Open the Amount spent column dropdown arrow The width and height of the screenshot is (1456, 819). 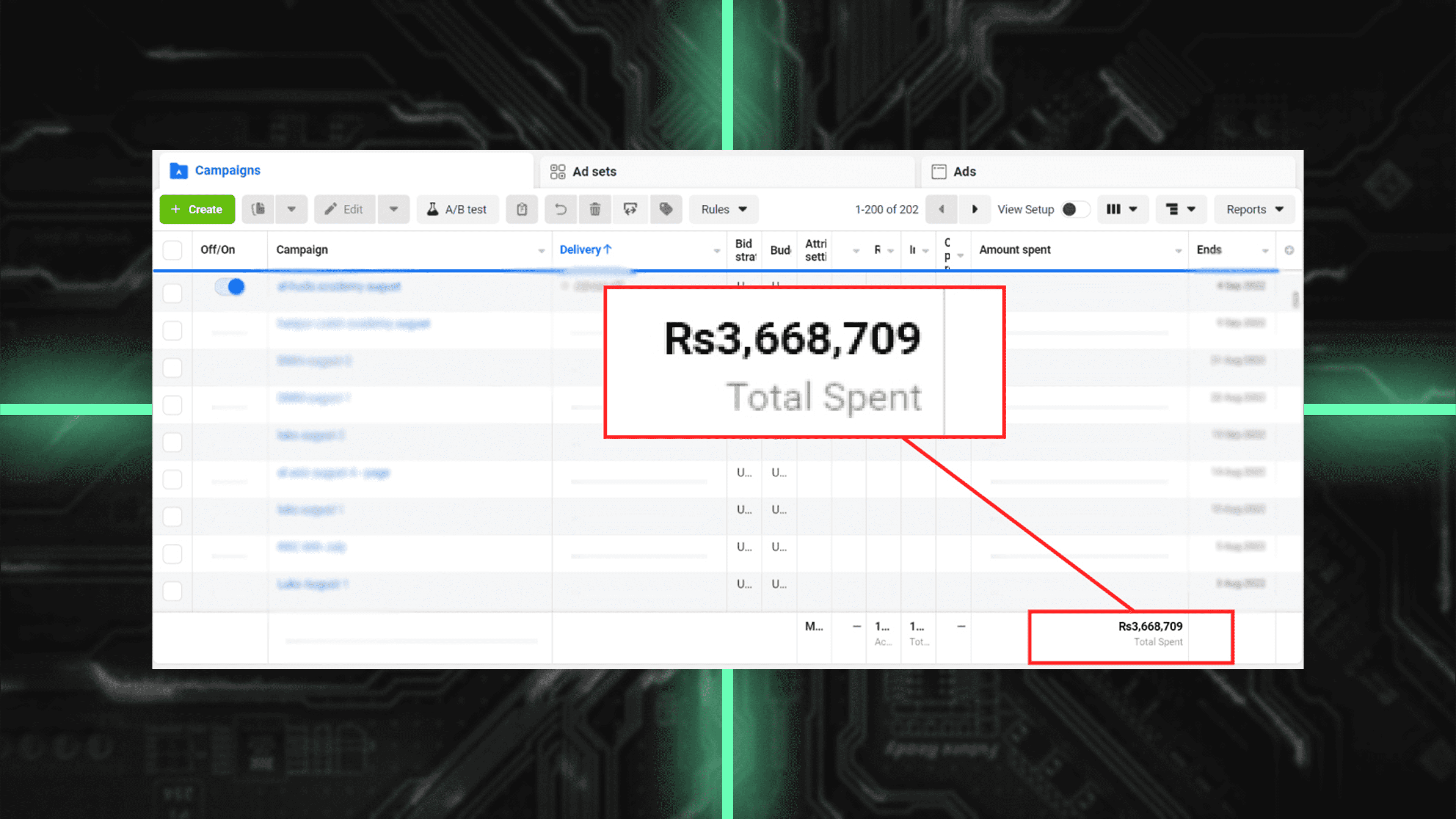1178,250
